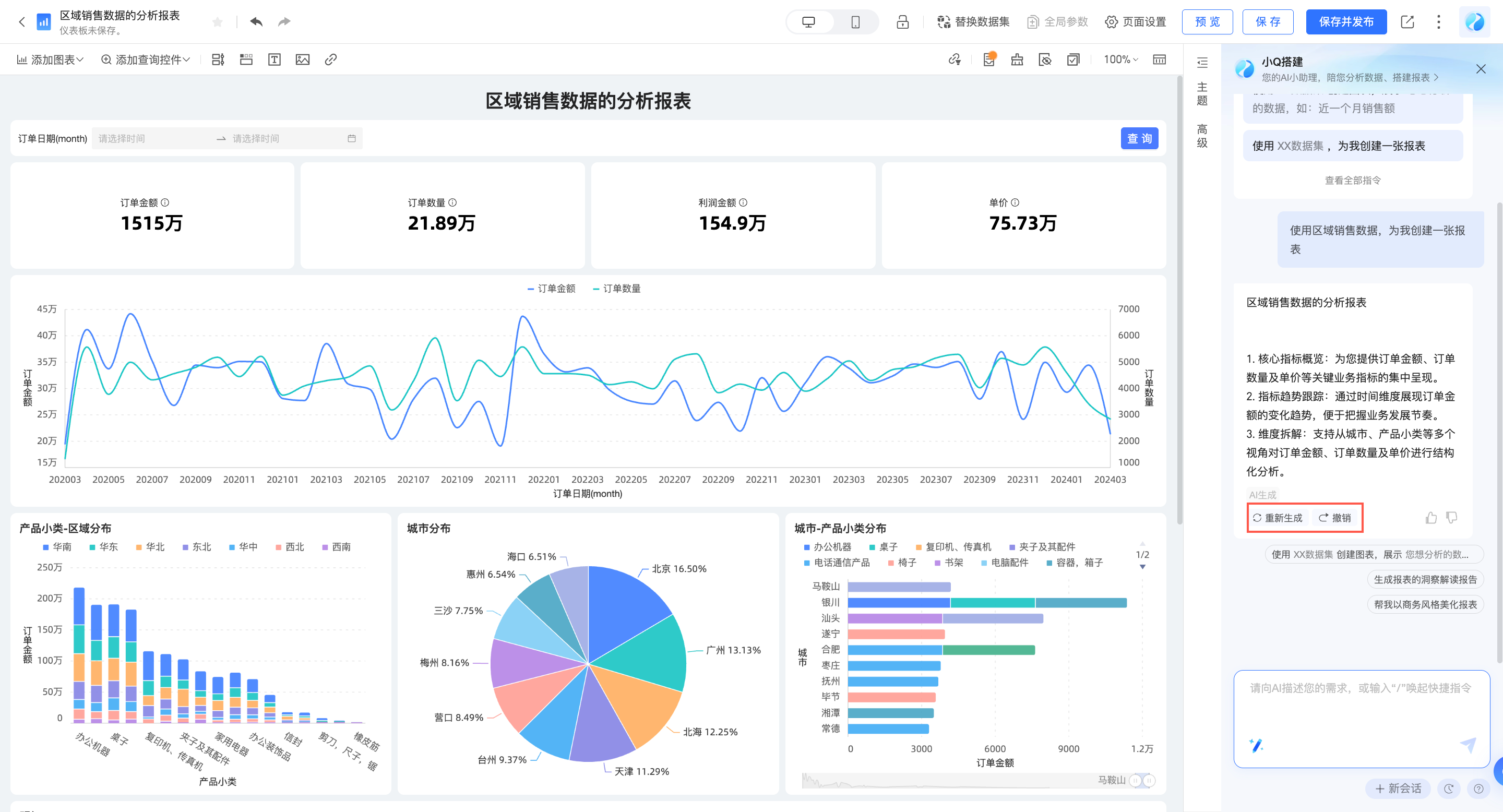Viewport: 1503px width, 812px height.
Task: Click the lock dashboard icon
Action: pos(903,22)
